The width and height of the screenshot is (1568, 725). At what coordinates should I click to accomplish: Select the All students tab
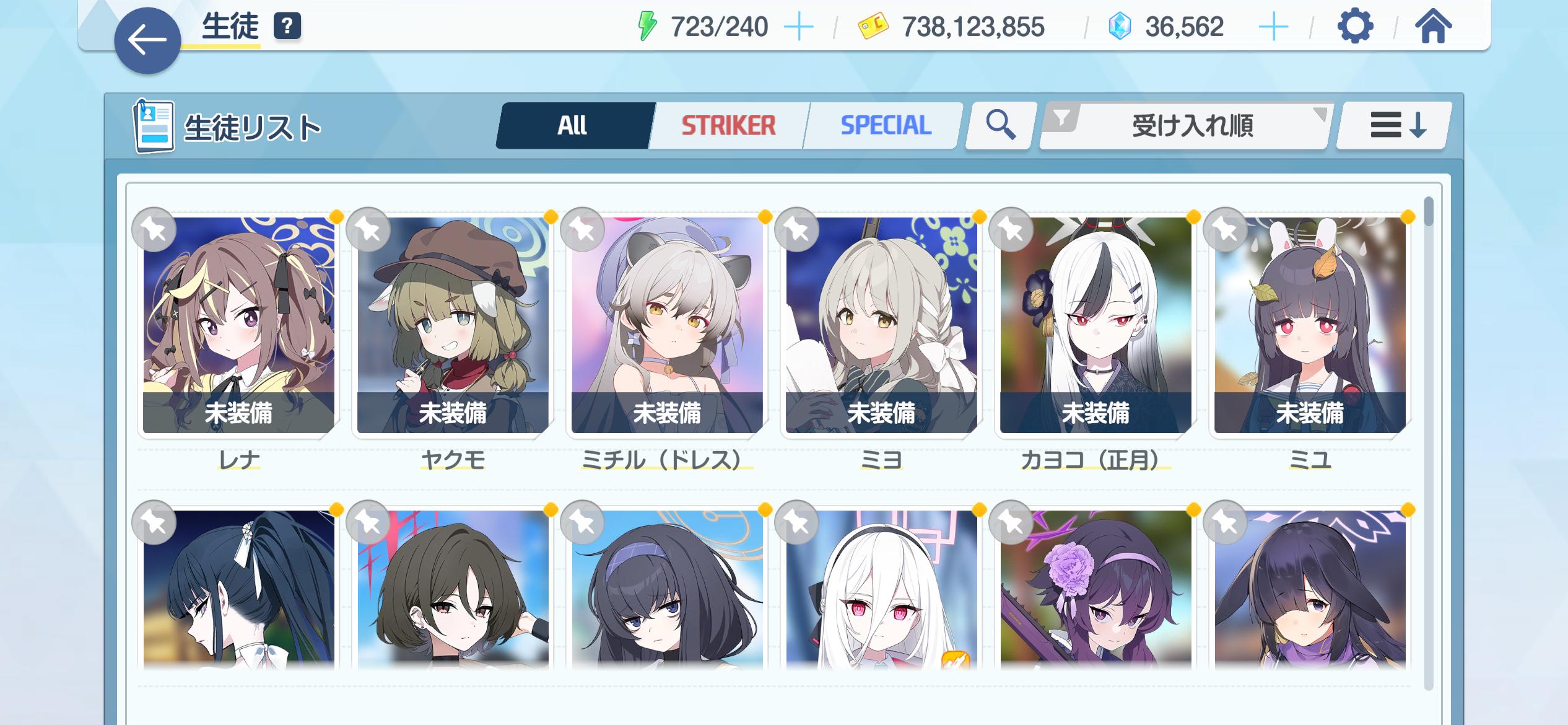(573, 126)
